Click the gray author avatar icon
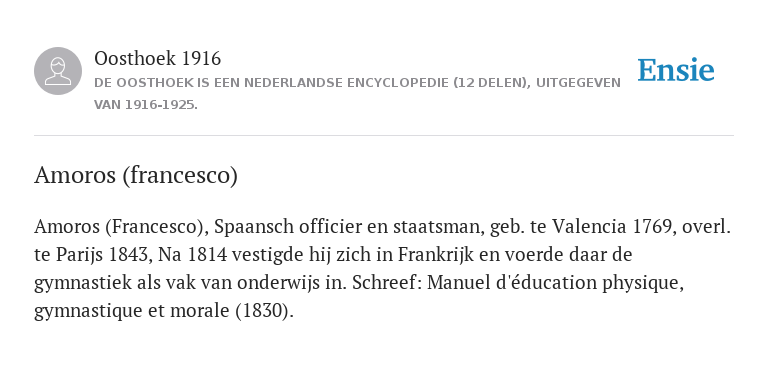Viewport: 768px width, 384px height. [58, 71]
